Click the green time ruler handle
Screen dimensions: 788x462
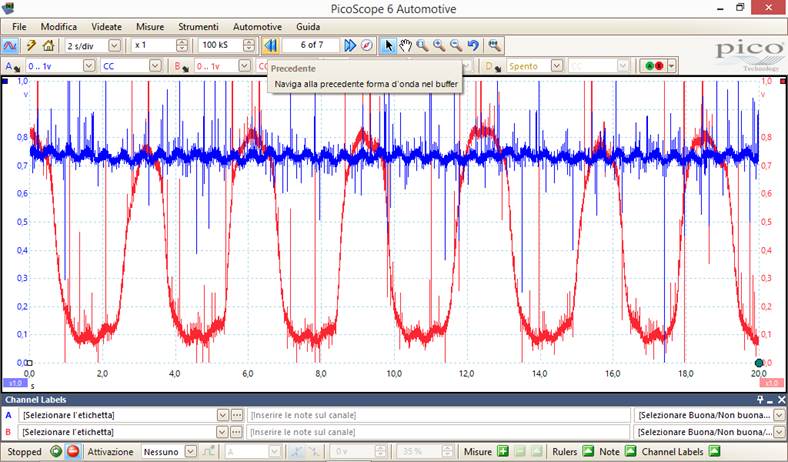point(759,362)
